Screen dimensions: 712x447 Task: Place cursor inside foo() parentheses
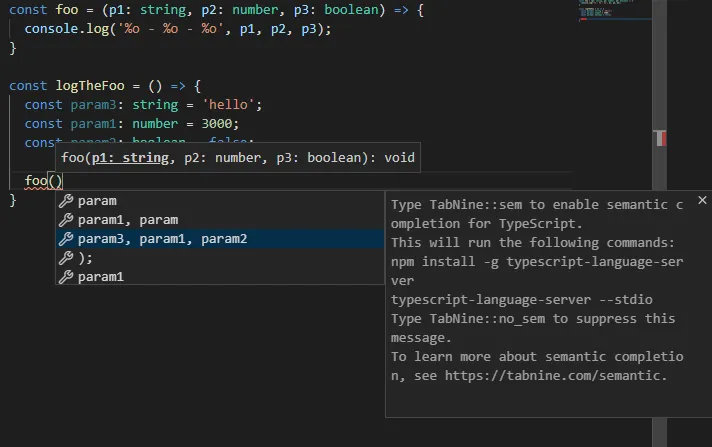coord(55,181)
